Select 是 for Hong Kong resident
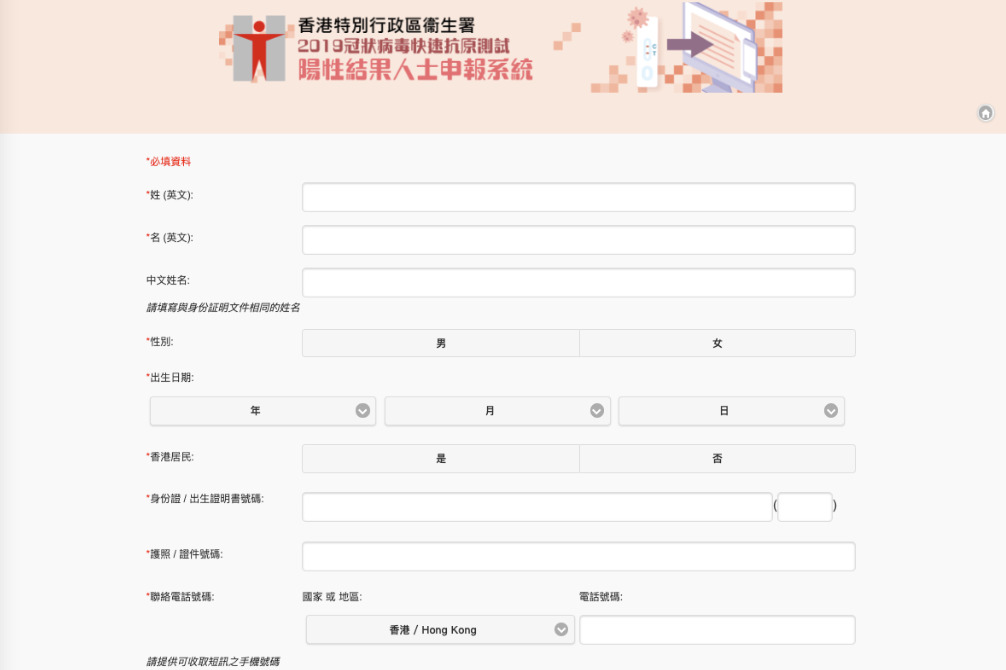The height and width of the screenshot is (670, 1006). pos(440,458)
